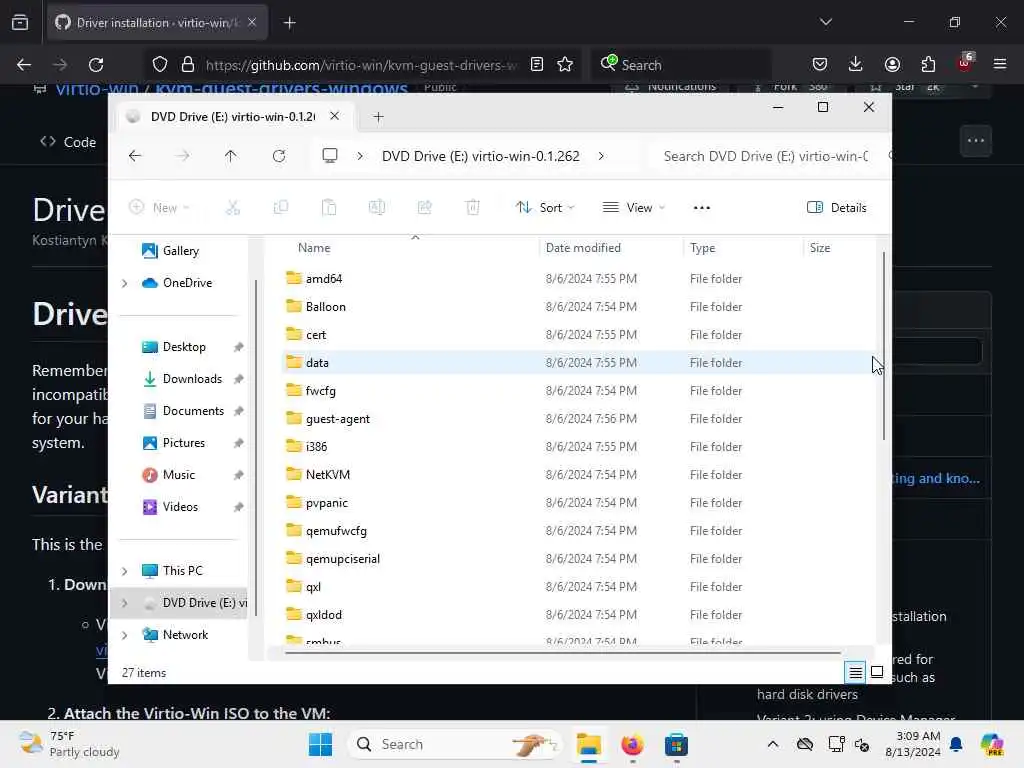Image resolution: width=1024 pixels, height=768 pixels.
Task: Expand the This PC tree node
Action: [x=125, y=571]
